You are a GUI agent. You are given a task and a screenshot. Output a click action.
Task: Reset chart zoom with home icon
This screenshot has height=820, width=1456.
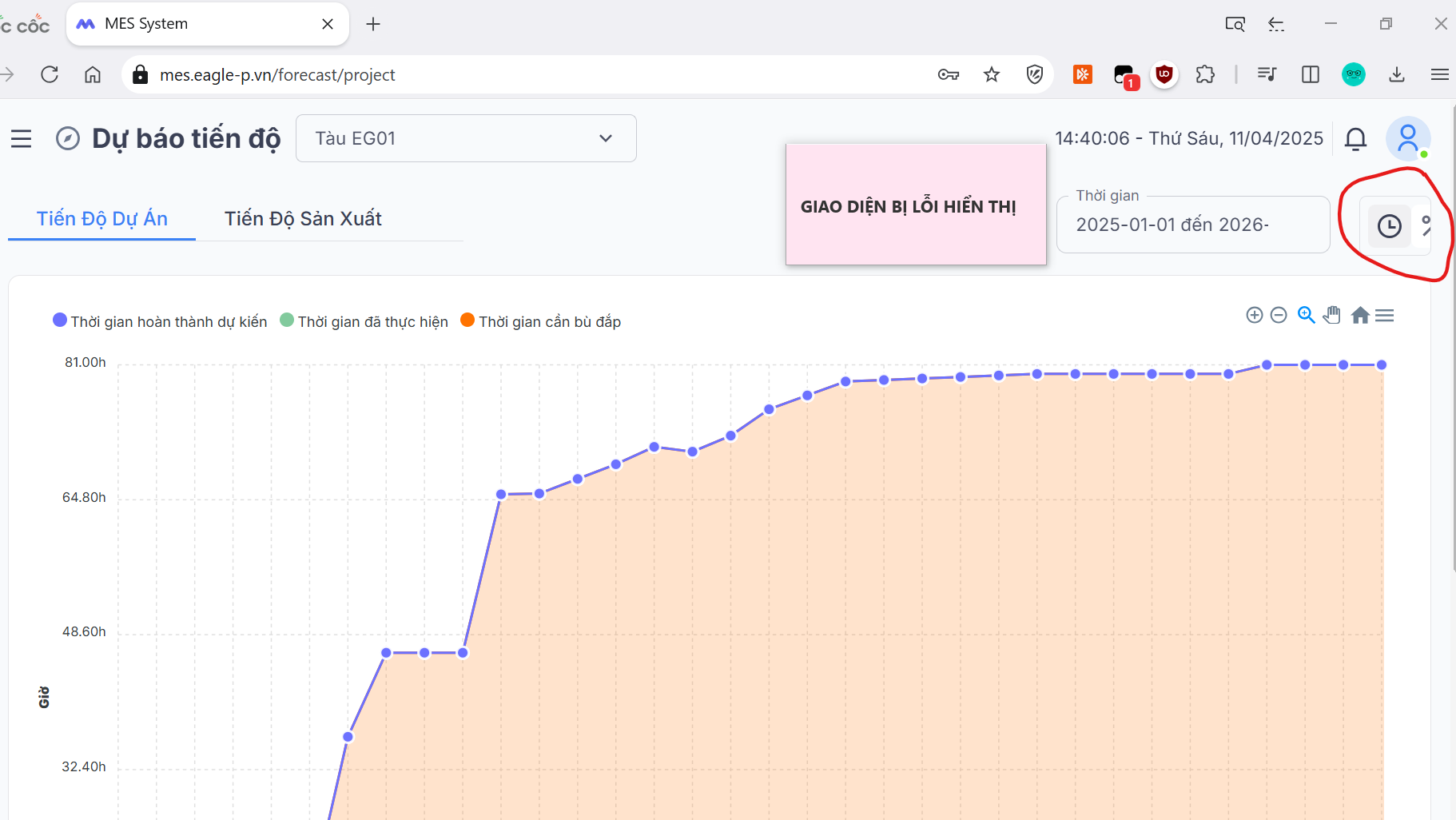1359,316
